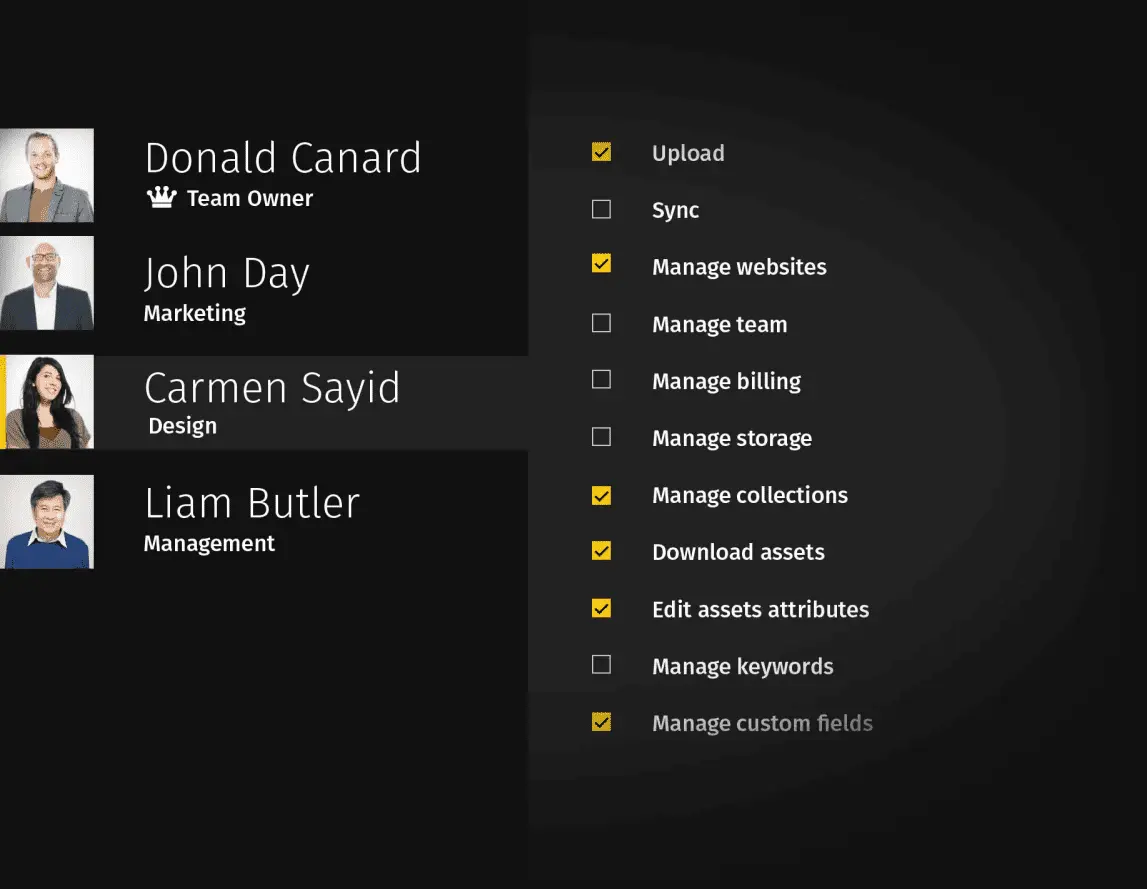The height and width of the screenshot is (889, 1147).
Task: Tick the Manage storage checkbox
Action: pyautogui.click(x=601, y=437)
